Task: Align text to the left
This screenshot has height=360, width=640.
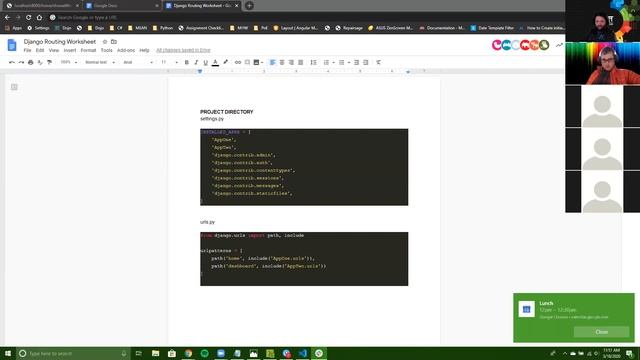Action: (x=272, y=62)
